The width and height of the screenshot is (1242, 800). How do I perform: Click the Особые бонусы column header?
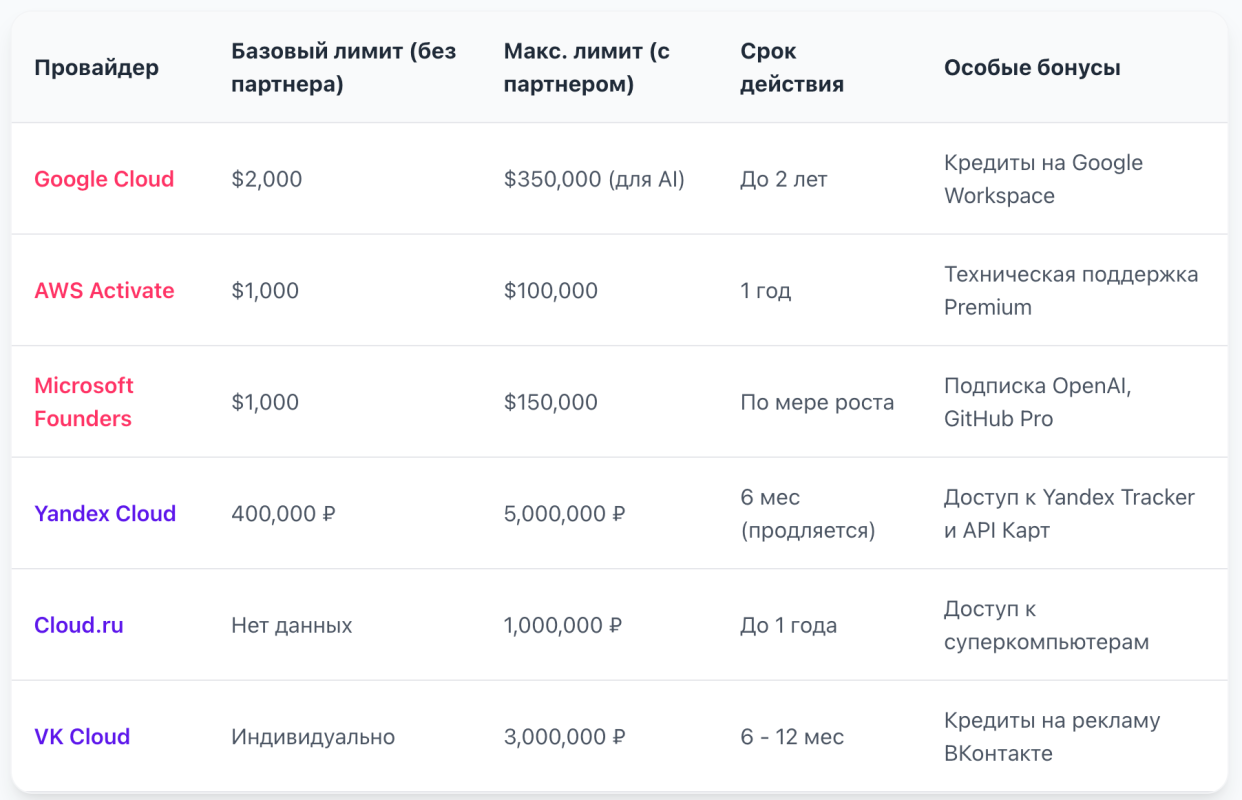click(x=1032, y=68)
